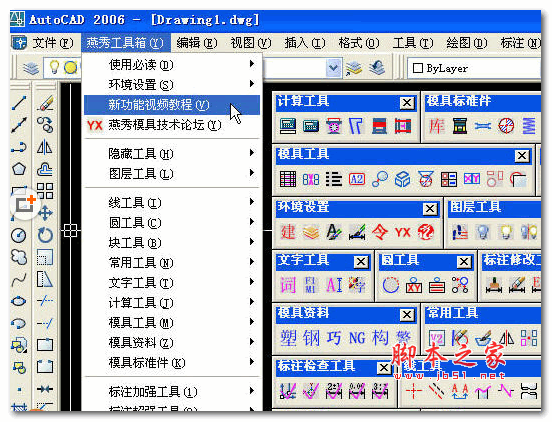552x422 pixels.
Task: Expand the 标注加强工具 submenu
Action: [x=172, y=391]
